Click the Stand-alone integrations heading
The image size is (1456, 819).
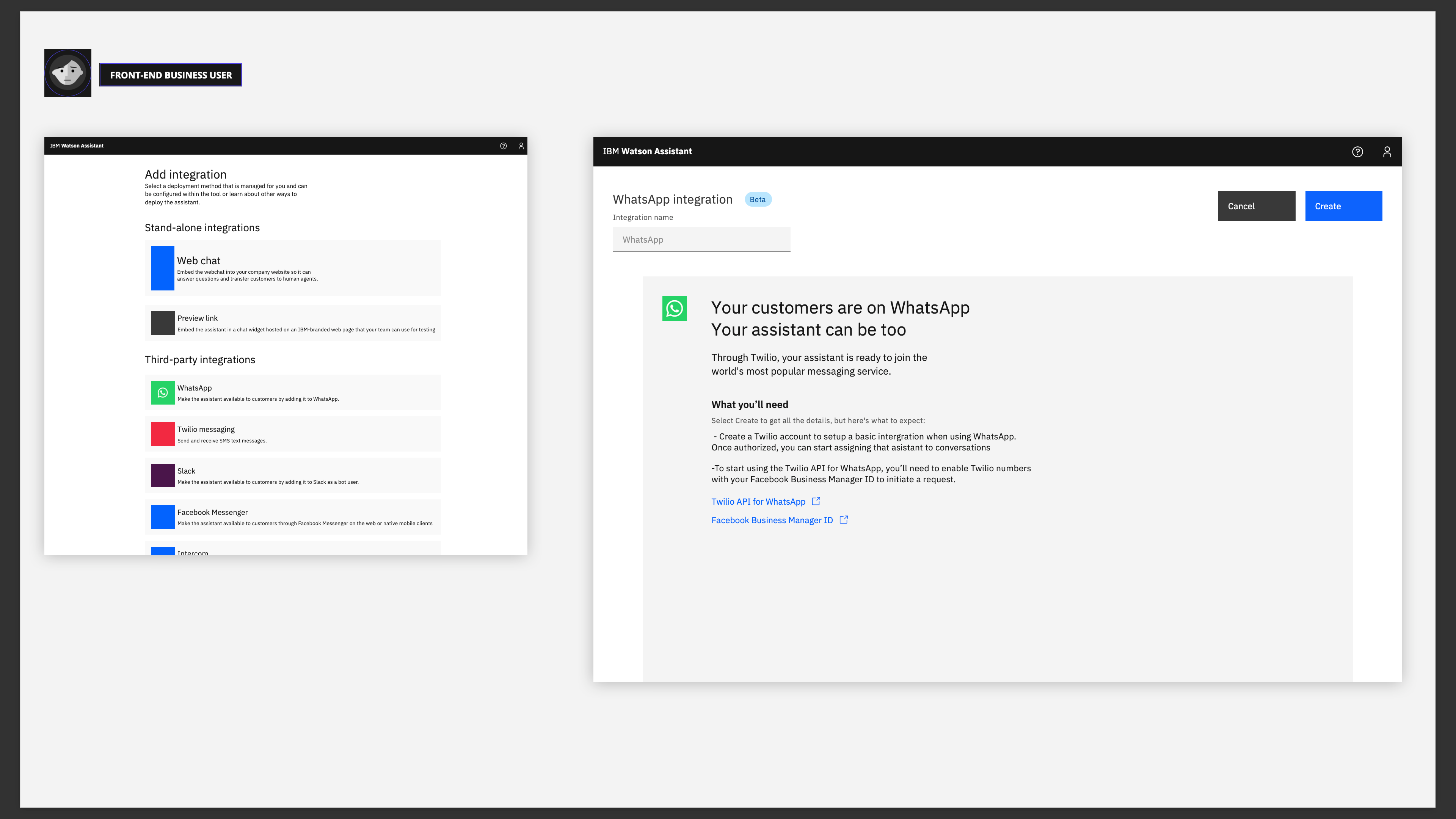(202, 228)
